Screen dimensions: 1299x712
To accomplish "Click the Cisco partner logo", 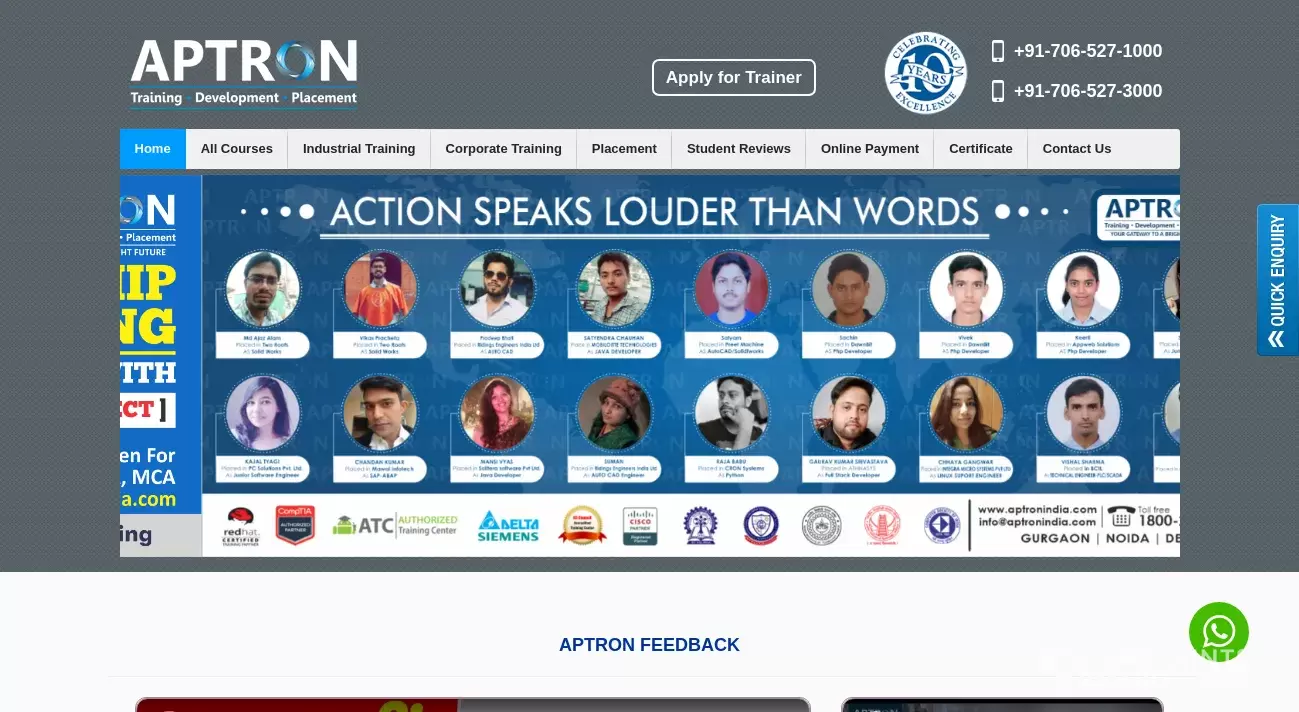I will click(640, 526).
